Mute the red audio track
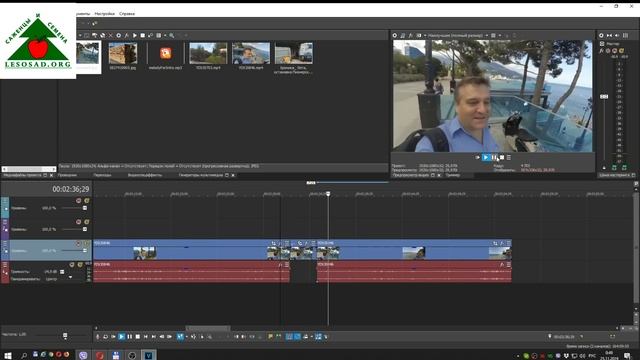Viewport: 640px width, 360px height. click(72, 264)
